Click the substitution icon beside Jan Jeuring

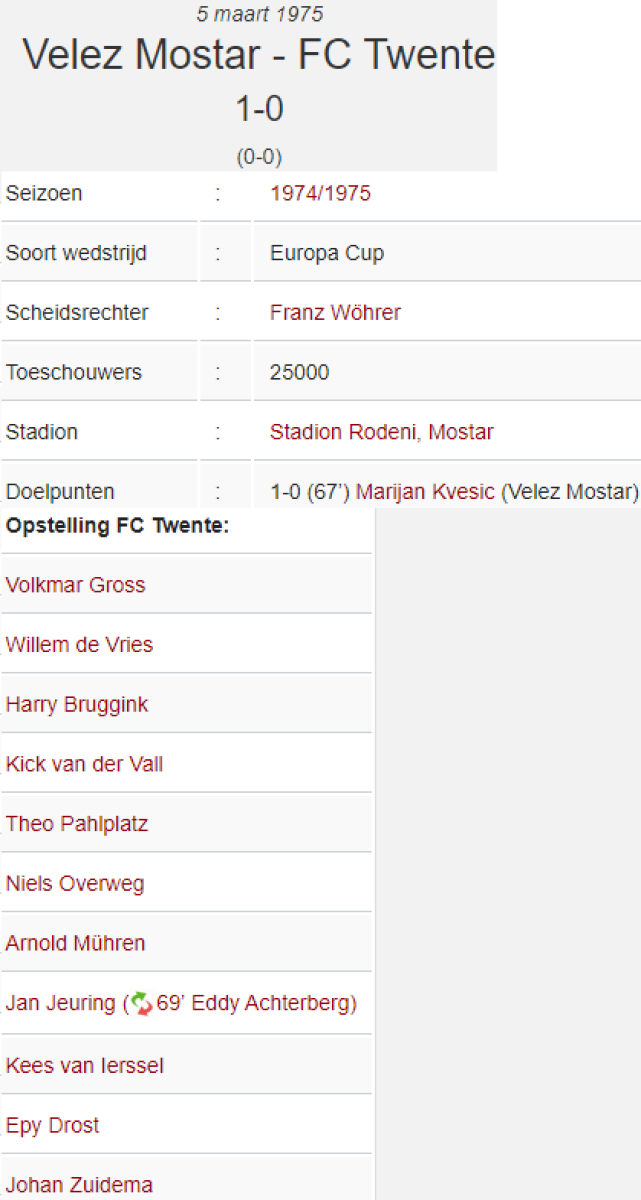(x=139, y=1003)
